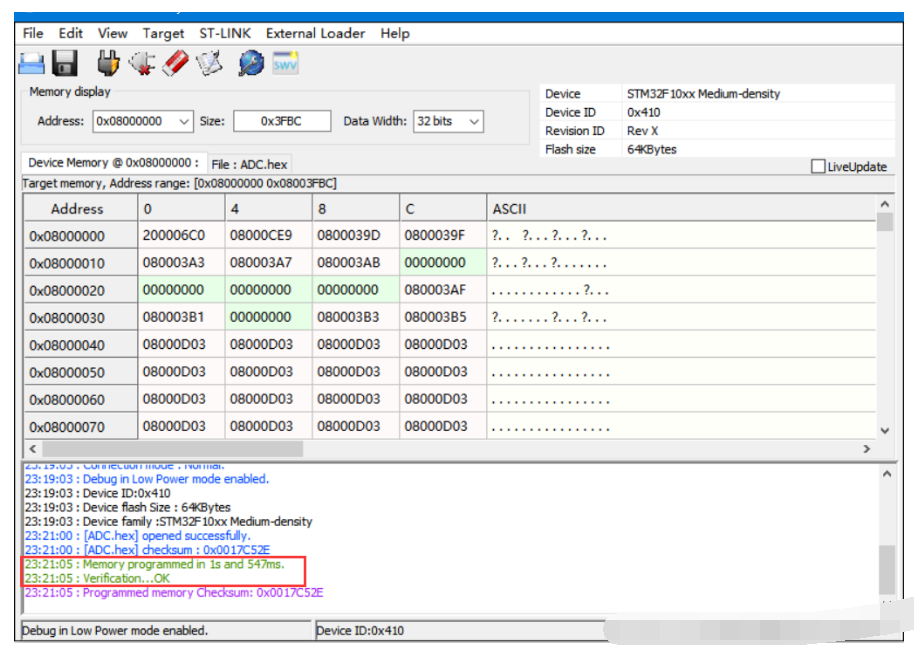Image resolution: width=914 pixels, height=650 pixels.
Task: Click the log panel vertical scrollbar thumb
Action: tap(887, 570)
